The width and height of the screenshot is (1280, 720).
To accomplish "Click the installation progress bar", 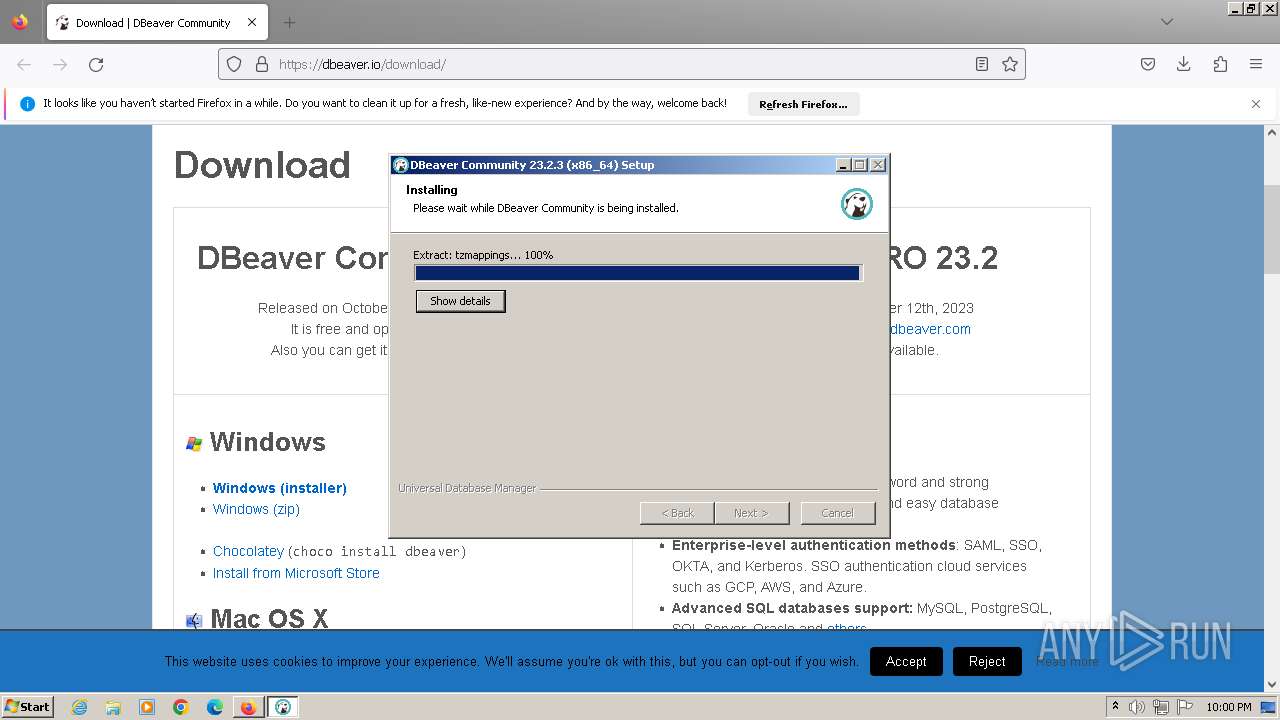I will click(637, 273).
